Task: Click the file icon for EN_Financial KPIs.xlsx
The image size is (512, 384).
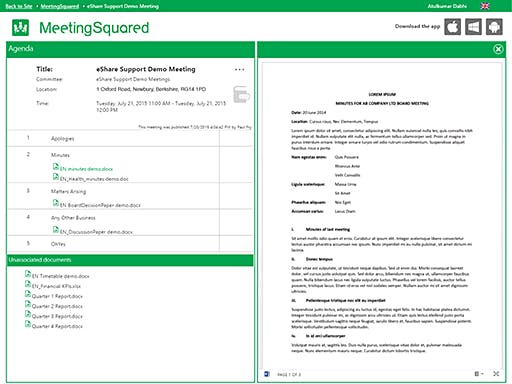Action: point(28,284)
